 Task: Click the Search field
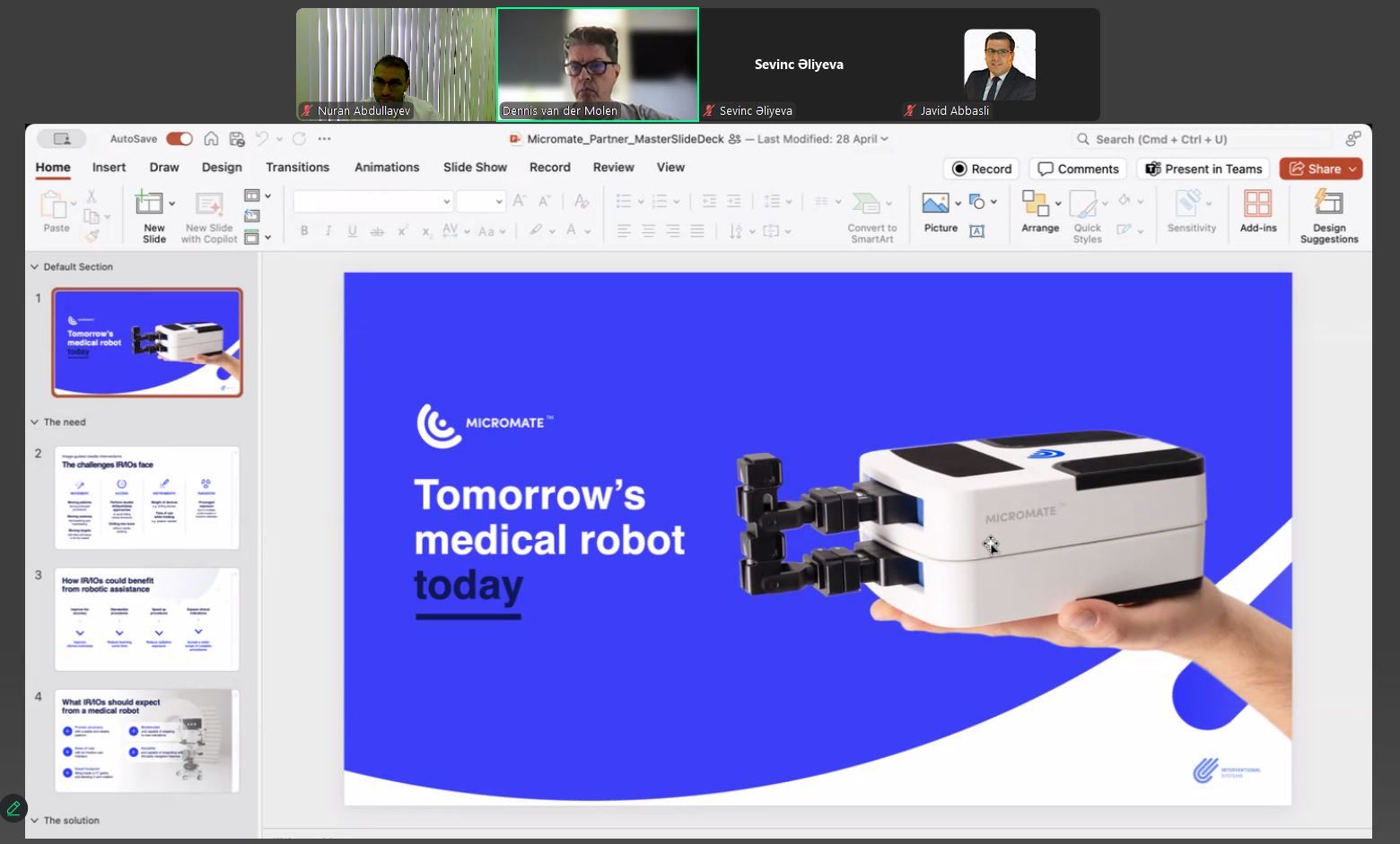pos(1201,139)
